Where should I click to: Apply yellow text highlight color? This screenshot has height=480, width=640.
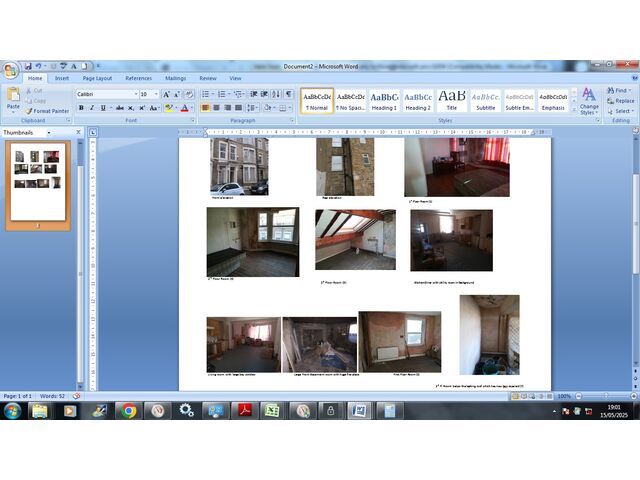click(x=169, y=108)
